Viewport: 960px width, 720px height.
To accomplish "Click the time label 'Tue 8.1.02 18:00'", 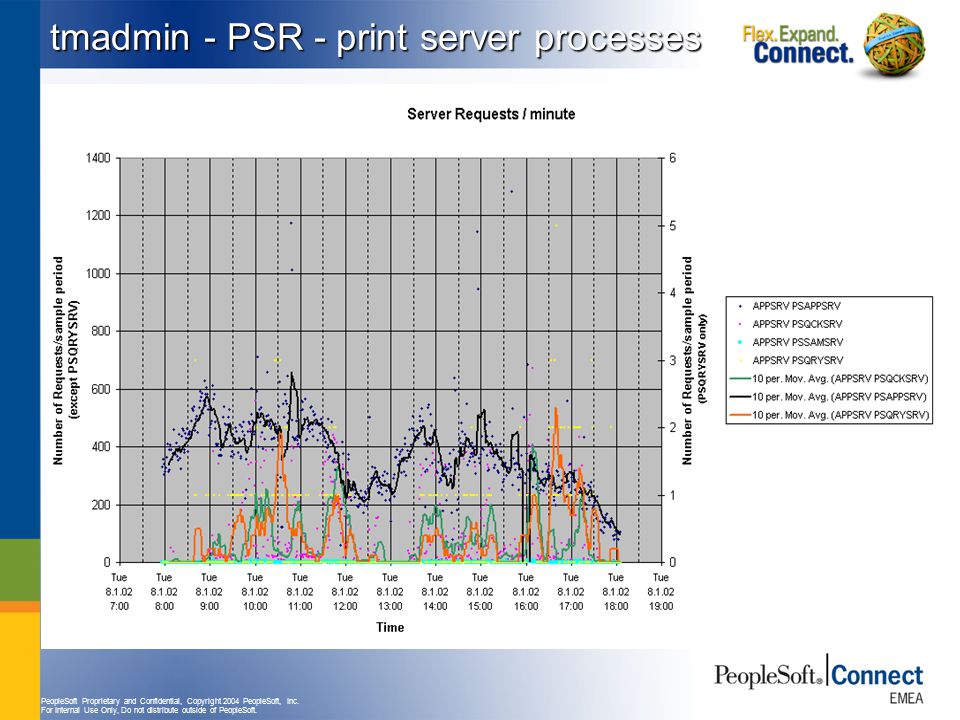I will (x=615, y=591).
